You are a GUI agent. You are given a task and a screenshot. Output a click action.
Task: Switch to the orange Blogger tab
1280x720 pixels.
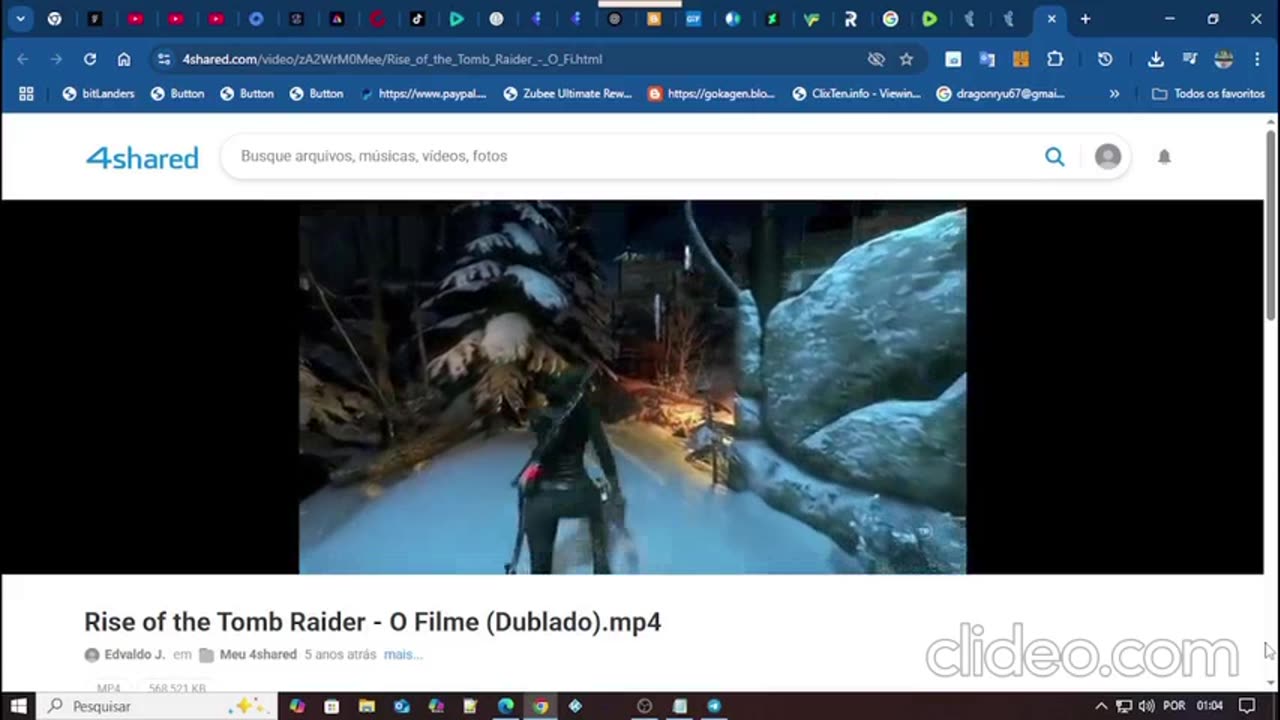click(654, 19)
